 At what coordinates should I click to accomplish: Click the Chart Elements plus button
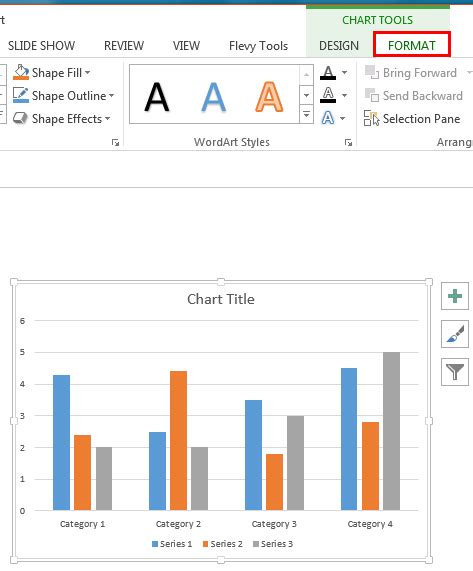[455, 296]
